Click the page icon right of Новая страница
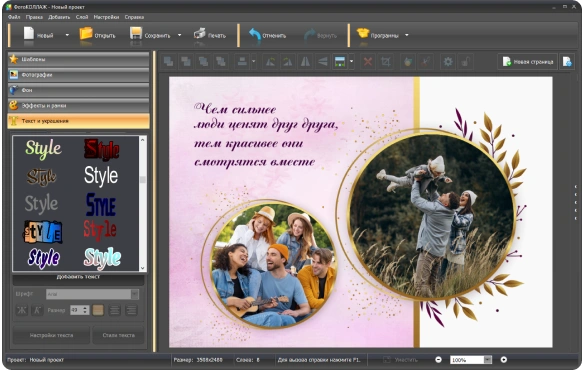Screen dimensions: 582x370 point(567,62)
